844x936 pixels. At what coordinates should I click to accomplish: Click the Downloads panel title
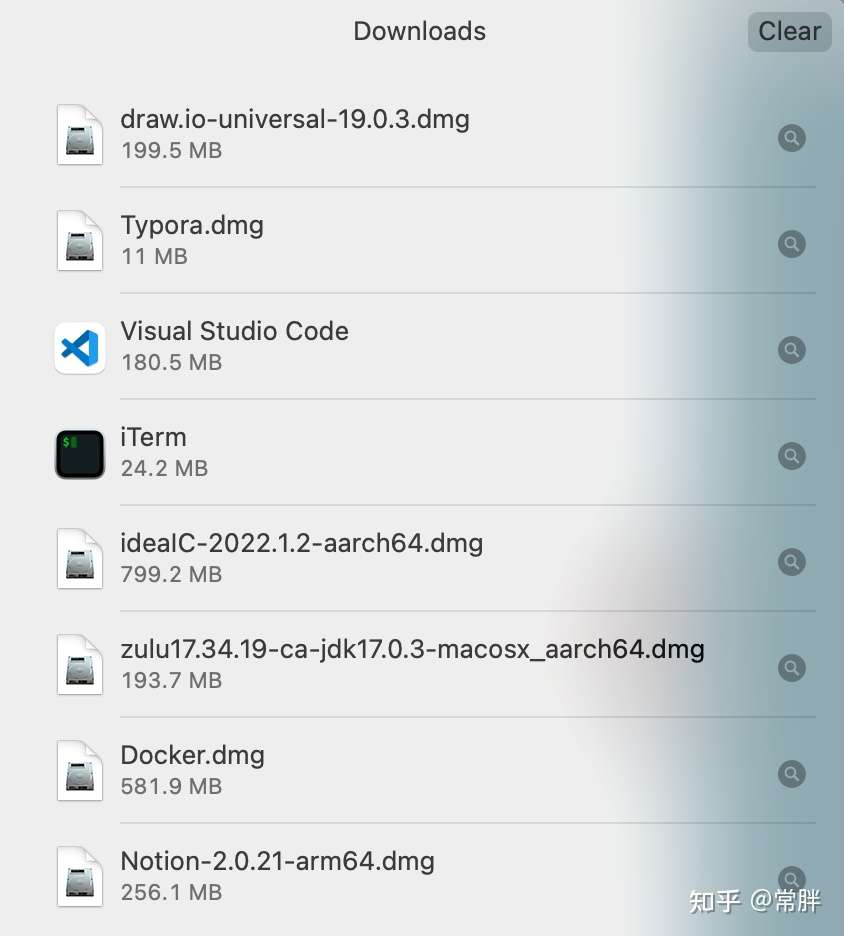click(x=419, y=31)
